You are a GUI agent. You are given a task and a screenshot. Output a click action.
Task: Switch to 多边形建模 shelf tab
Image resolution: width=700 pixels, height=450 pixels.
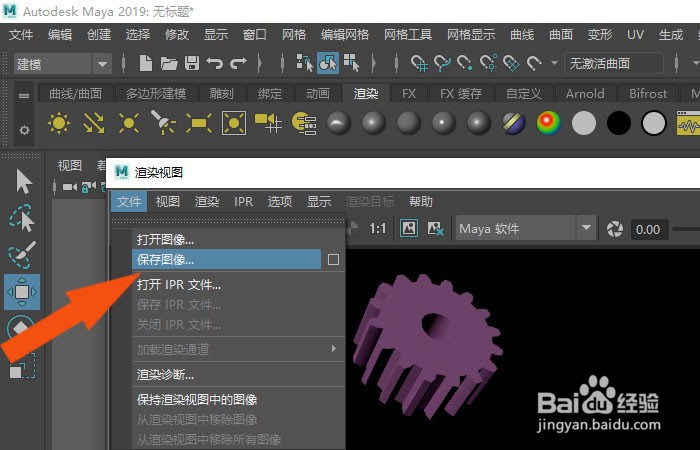(156, 94)
